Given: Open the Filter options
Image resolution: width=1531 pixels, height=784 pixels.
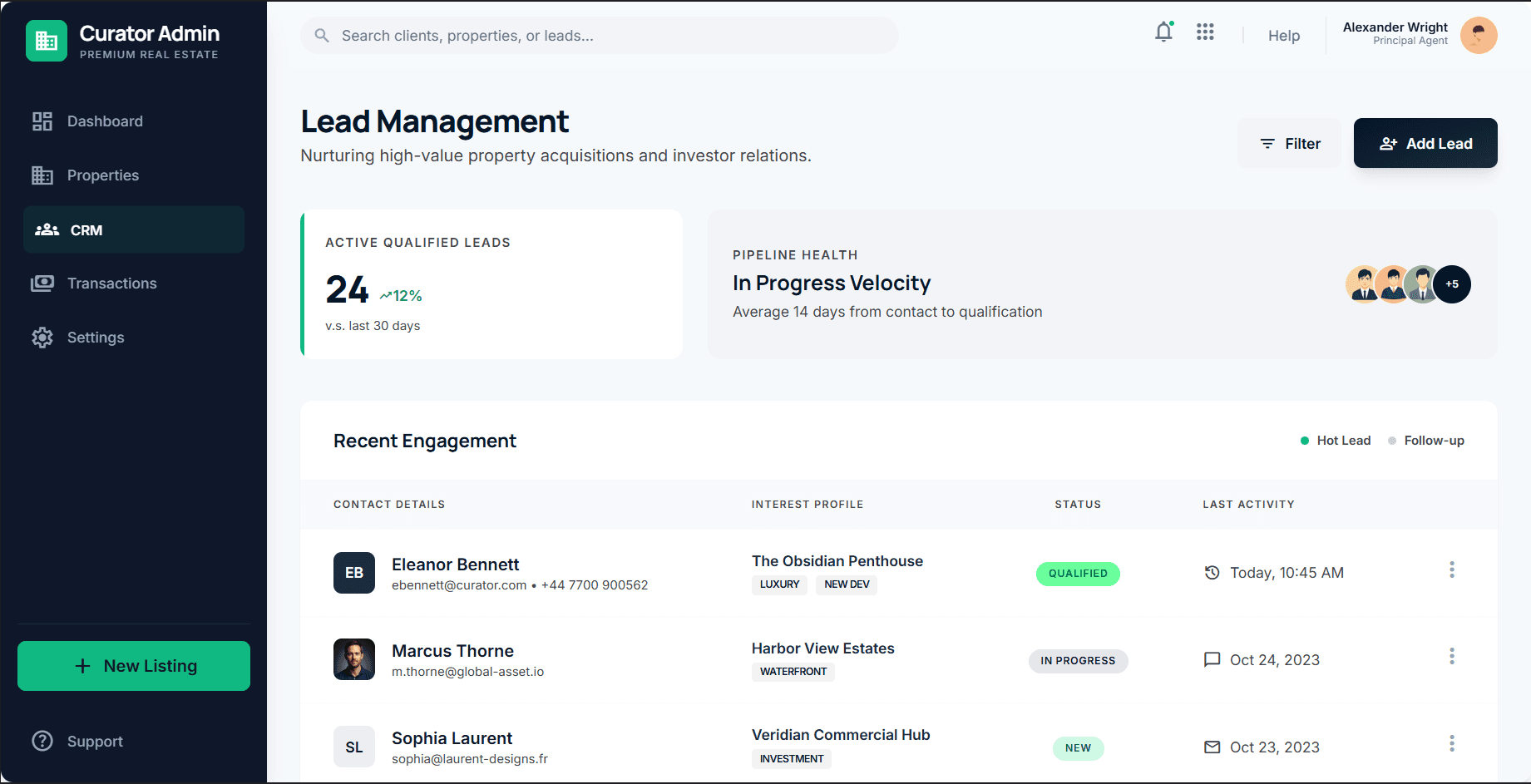Looking at the screenshot, I should coord(1289,143).
